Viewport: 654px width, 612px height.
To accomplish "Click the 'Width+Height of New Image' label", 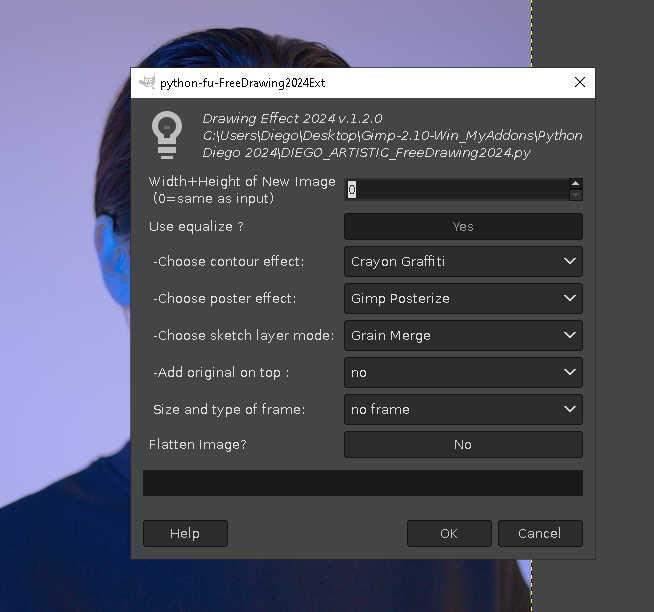I will (x=242, y=181).
